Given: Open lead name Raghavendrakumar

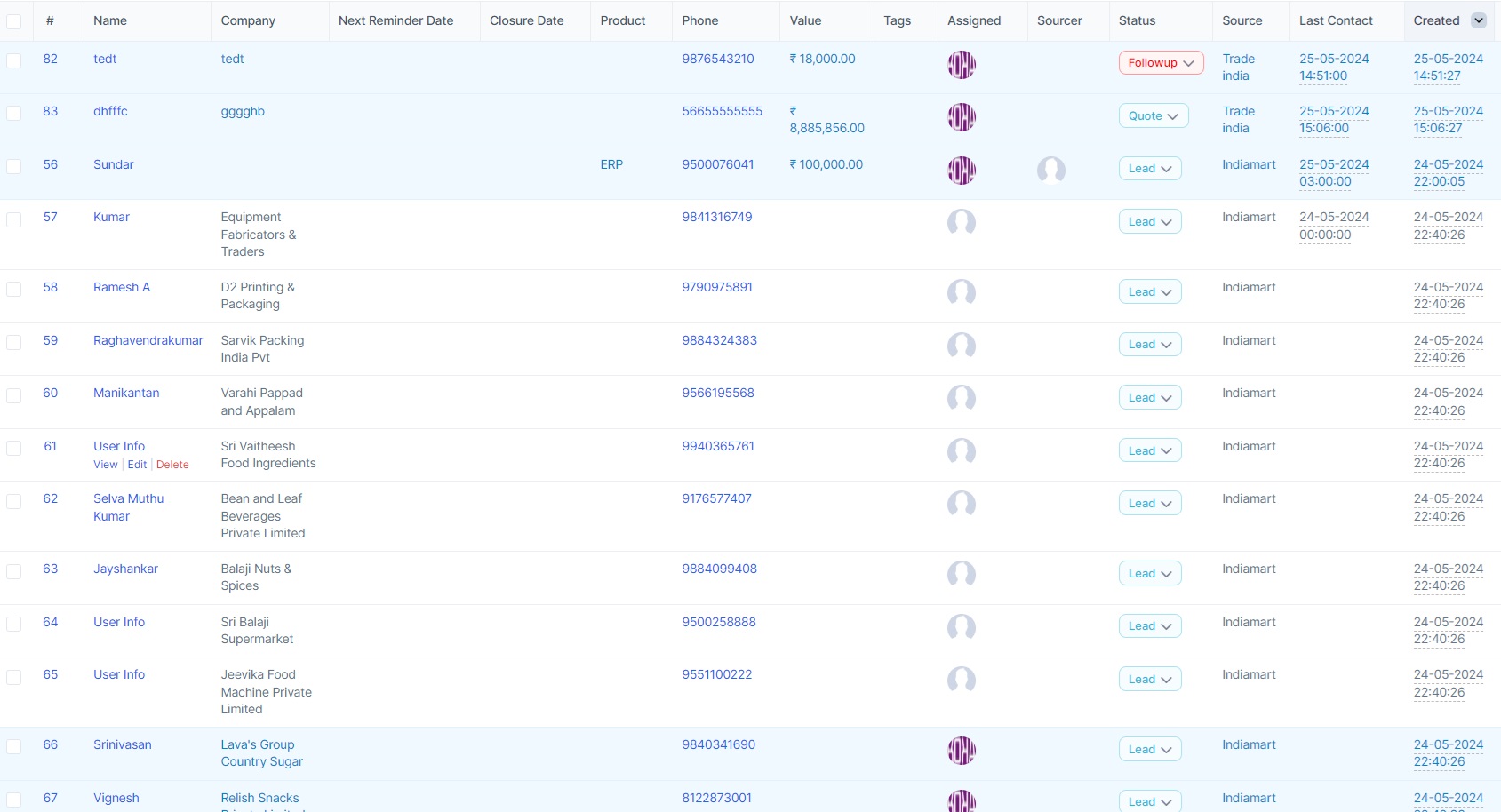Looking at the screenshot, I should [148, 340].
